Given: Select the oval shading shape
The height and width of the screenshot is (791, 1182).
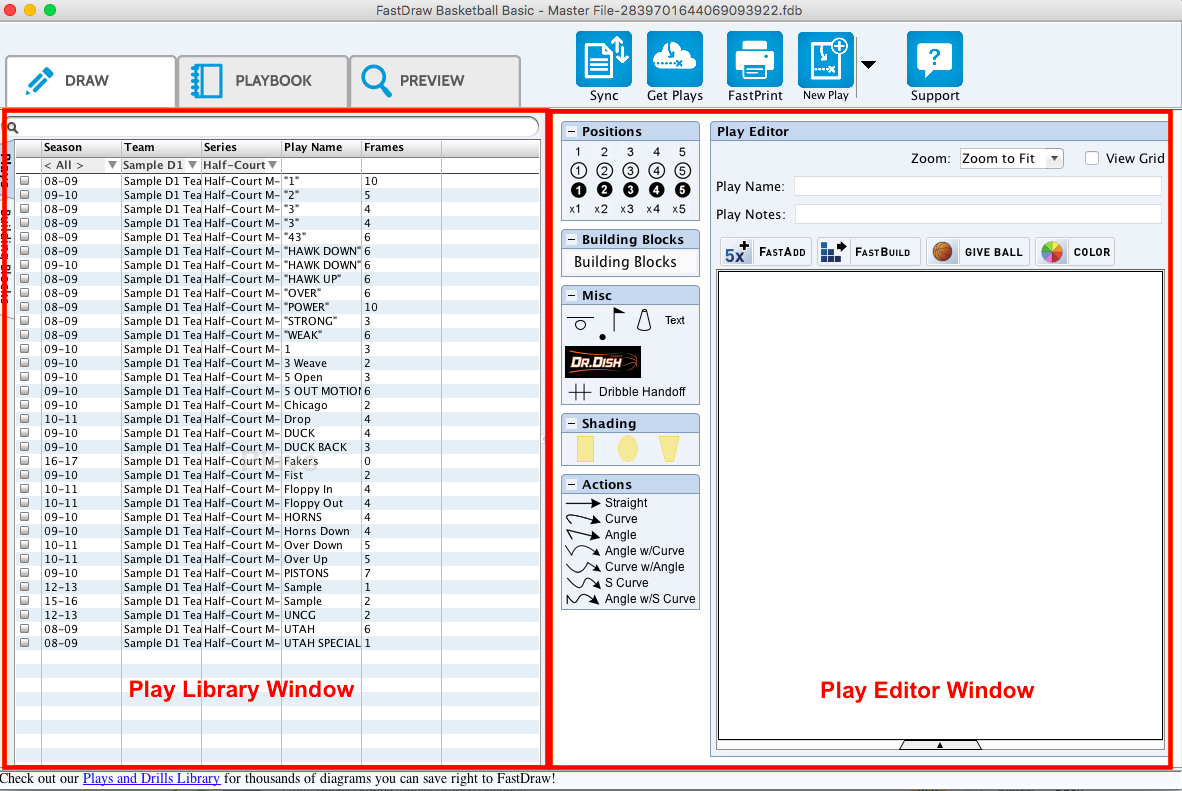Looking at the screenshot, I should coord(628,449).
